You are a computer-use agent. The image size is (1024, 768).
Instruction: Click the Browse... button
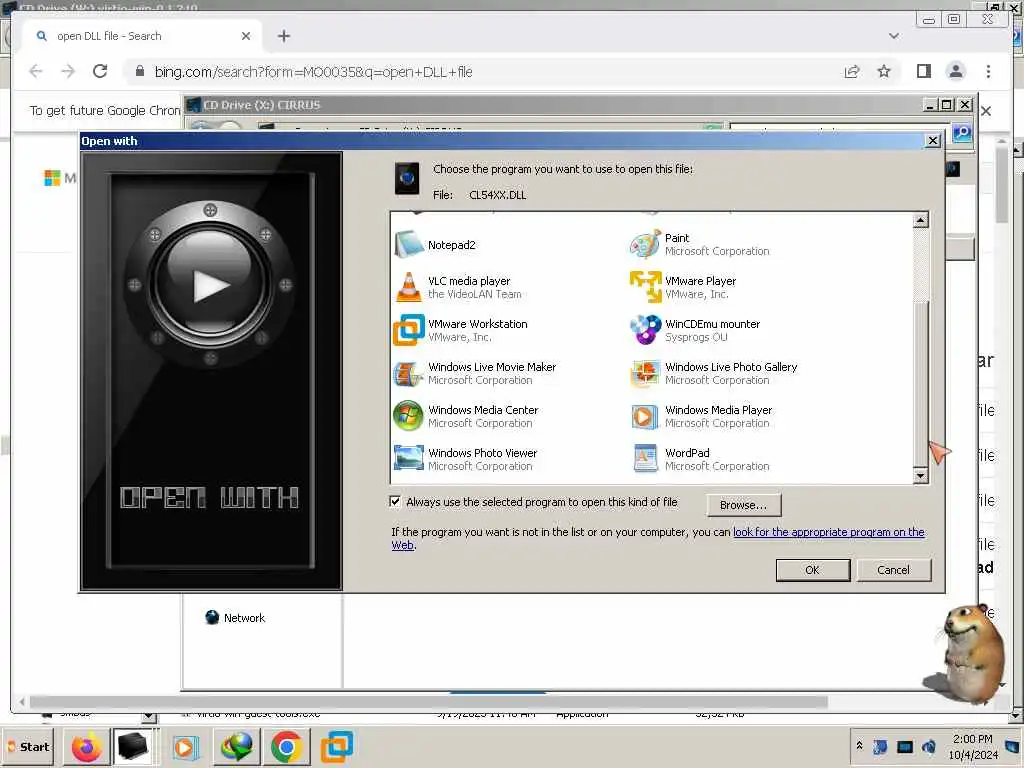(743, 505)
